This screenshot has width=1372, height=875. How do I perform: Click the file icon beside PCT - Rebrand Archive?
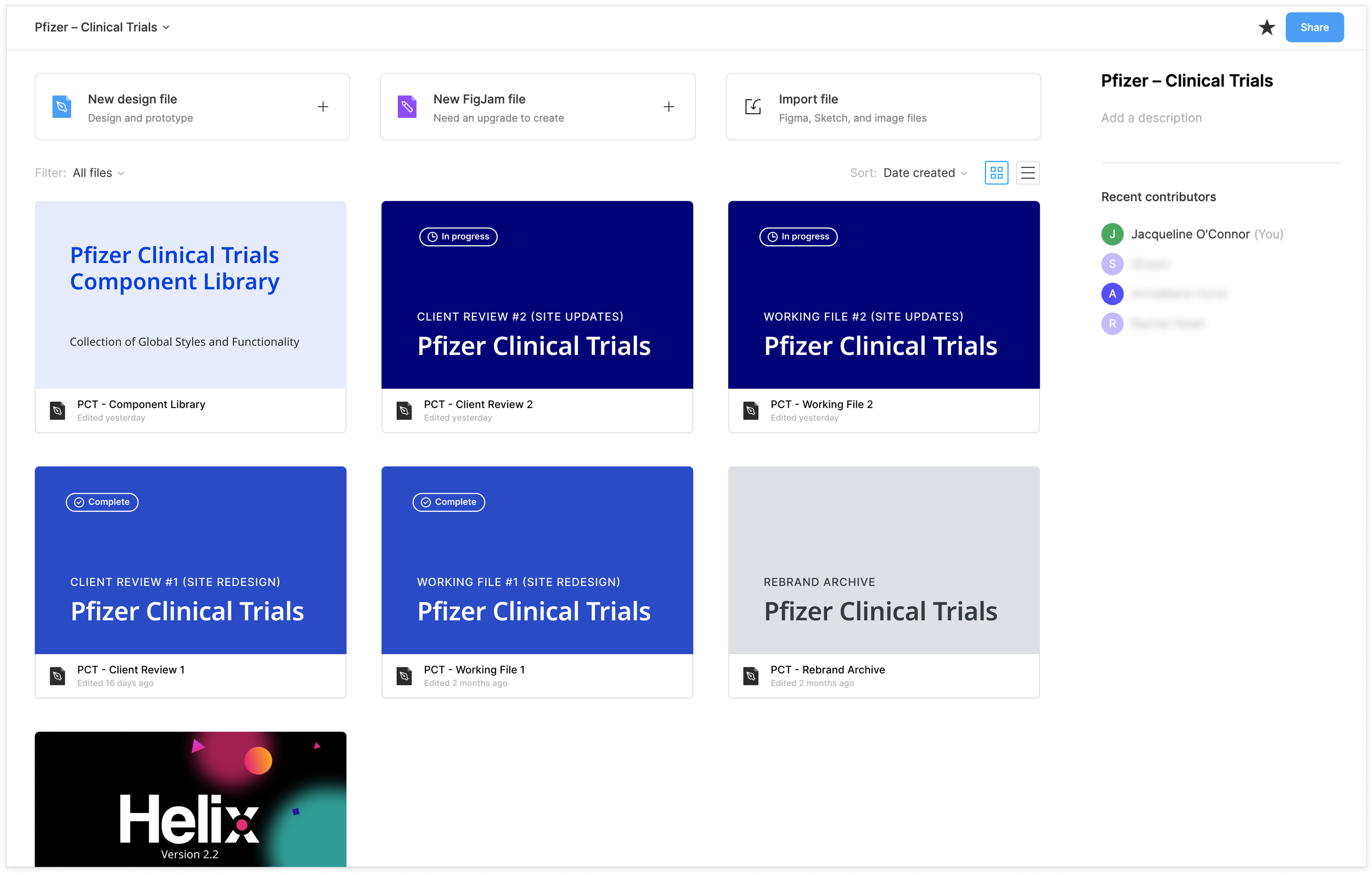(x=750, y=676)
